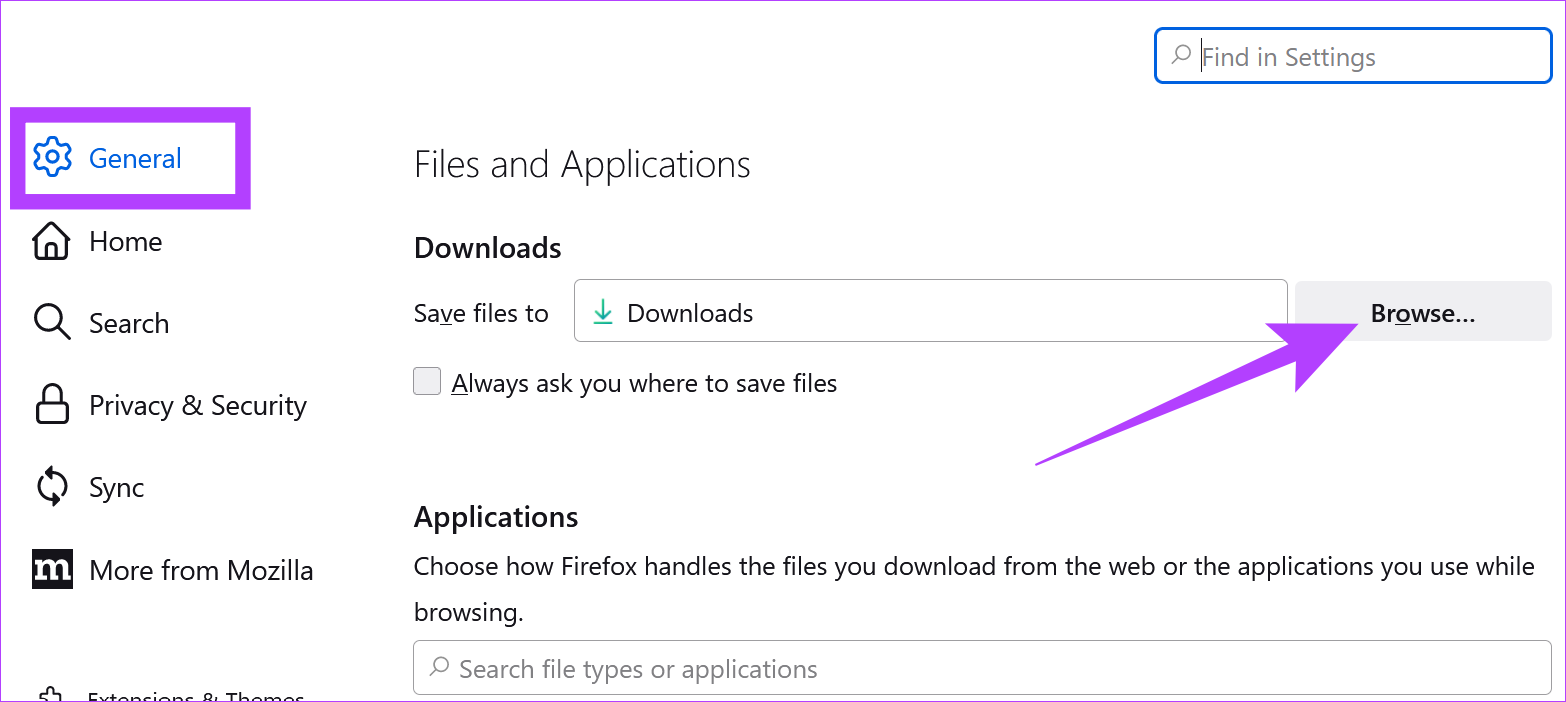Click the Search file types or applications box
The height and width of the screenshot is (702, 1566).
(980, 668)
